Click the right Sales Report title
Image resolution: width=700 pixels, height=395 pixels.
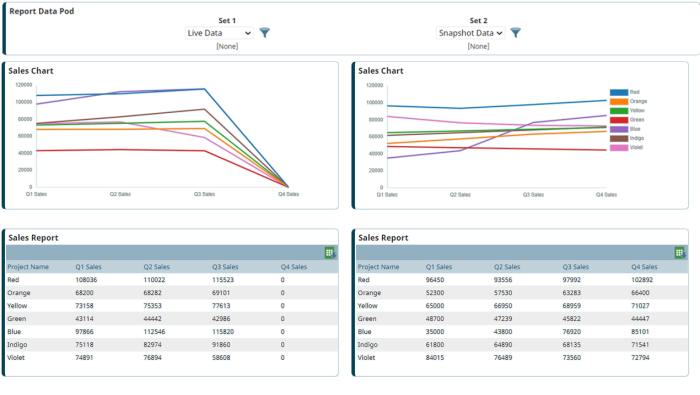tap(383, 238)
